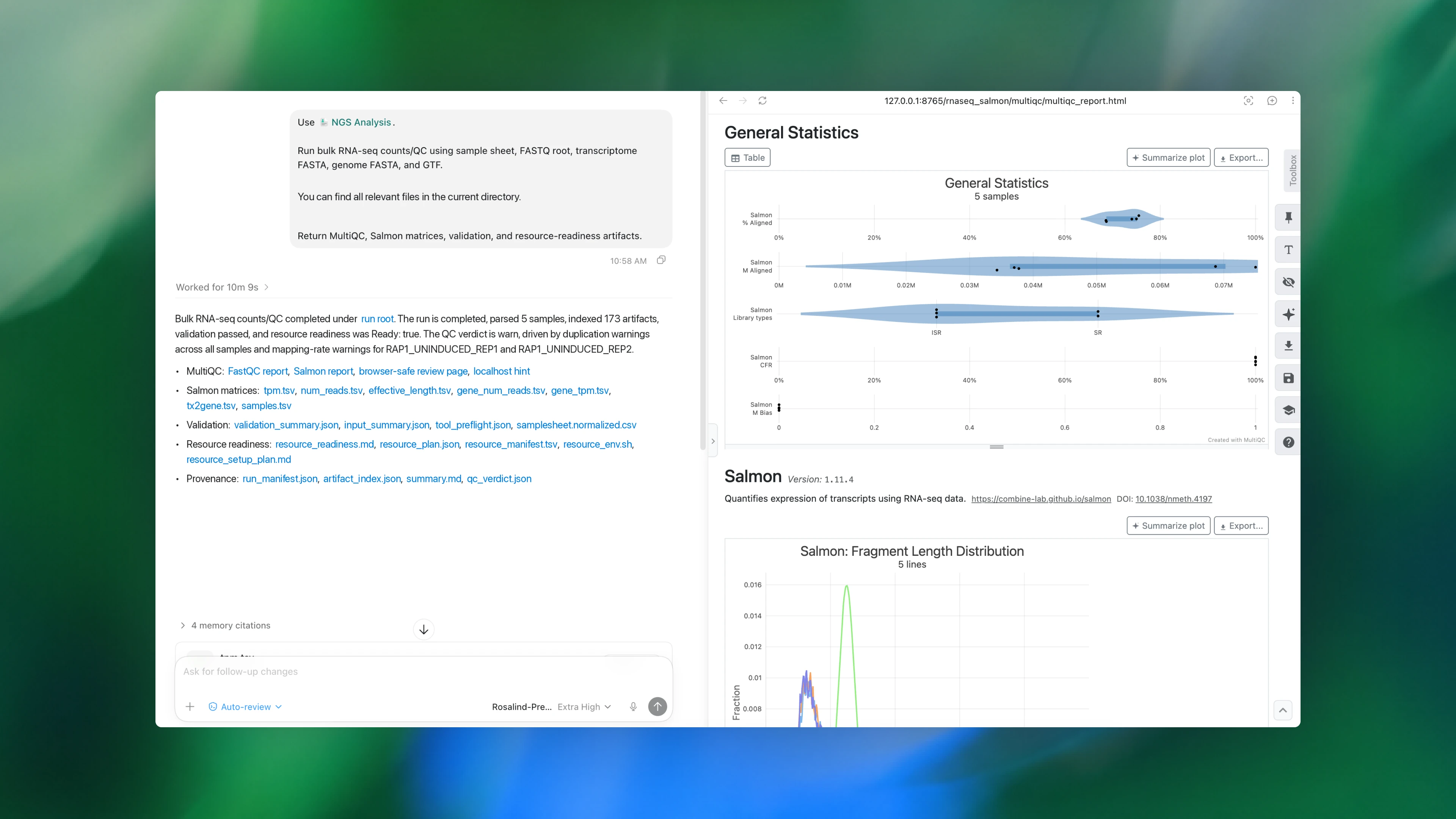Click Export for General Statistics plot
This screenshot has height=819, width=1456.
tap(1241, 158)
